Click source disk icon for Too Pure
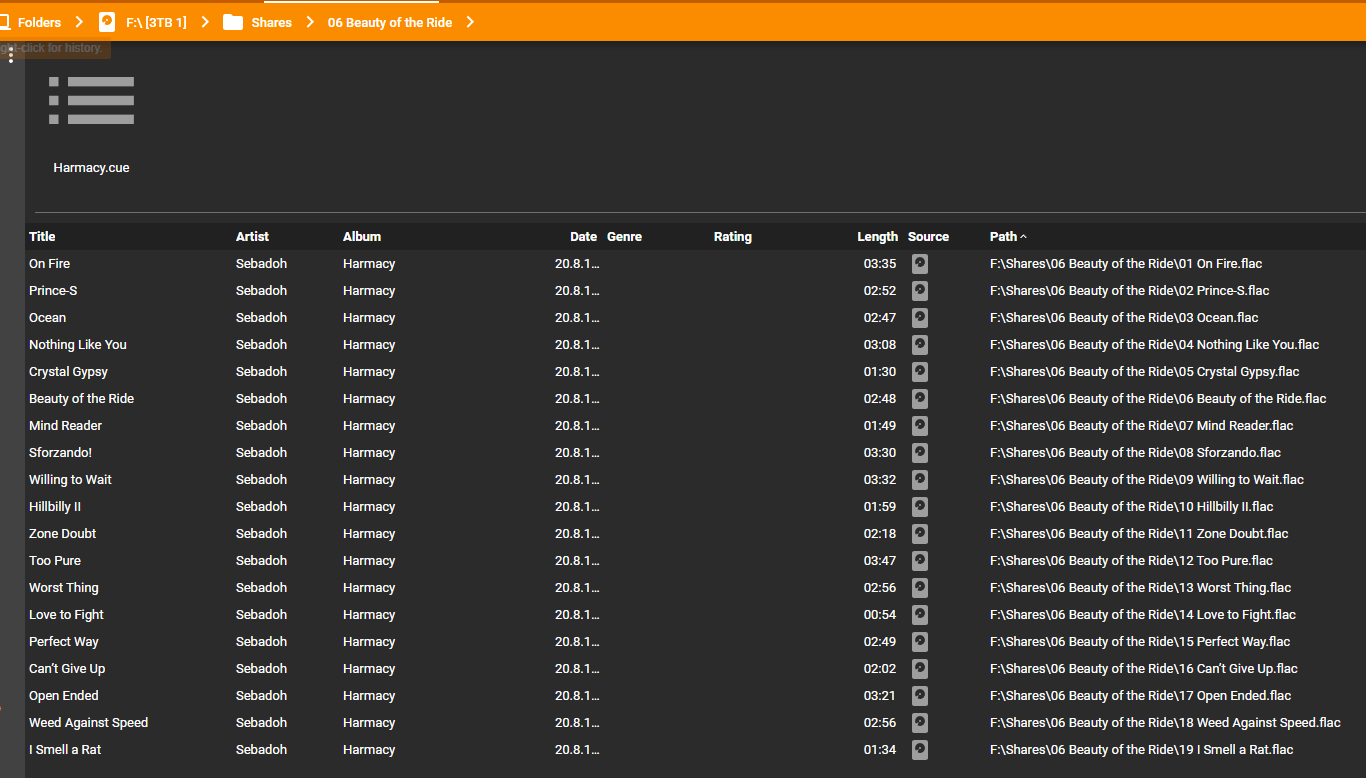This screenshot has height=778, width=1366. click(920, 561)
